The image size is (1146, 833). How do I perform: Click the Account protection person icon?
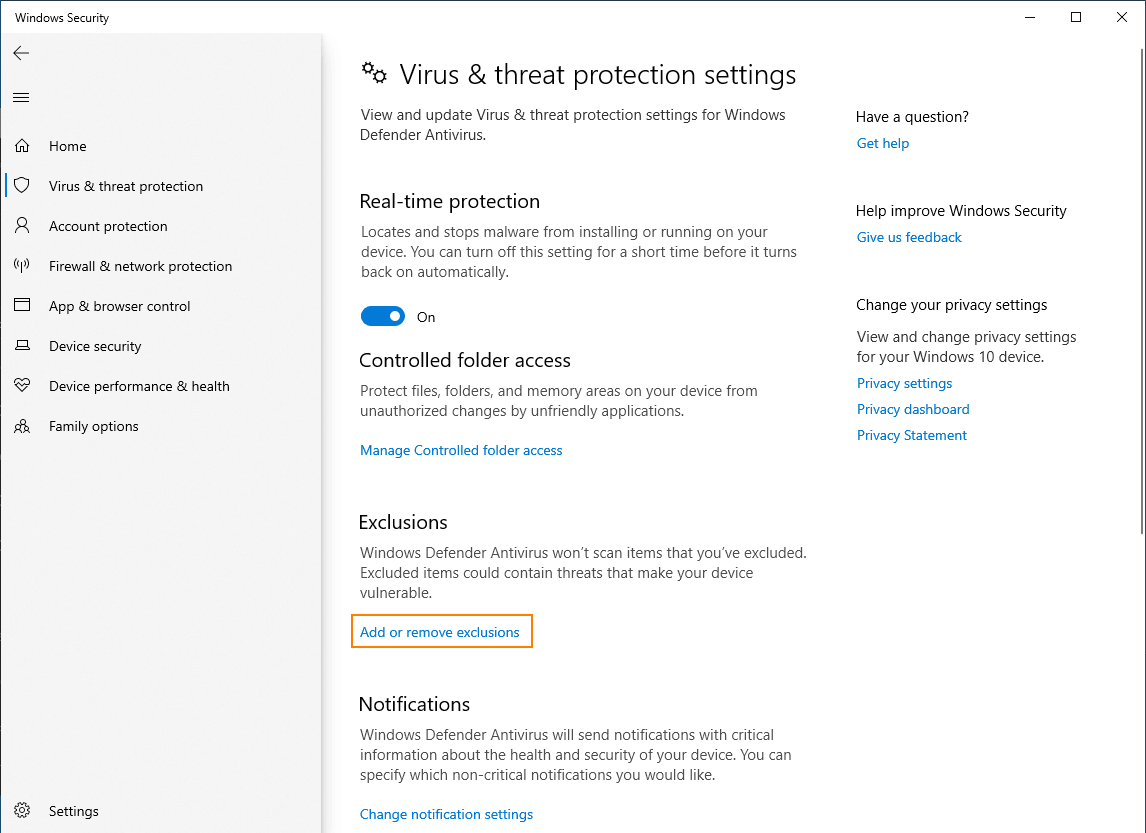pyautogui.click(x=22, y=226)
